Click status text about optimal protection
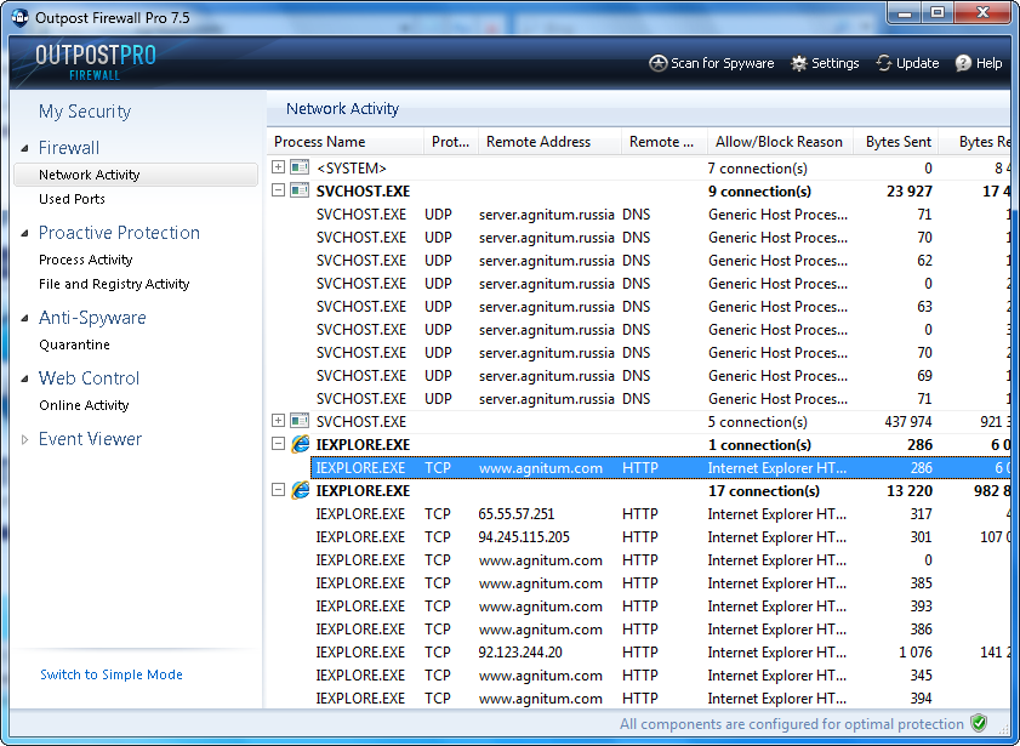The width and height of the screenshot is (1020, 746). tap(791, 724)
